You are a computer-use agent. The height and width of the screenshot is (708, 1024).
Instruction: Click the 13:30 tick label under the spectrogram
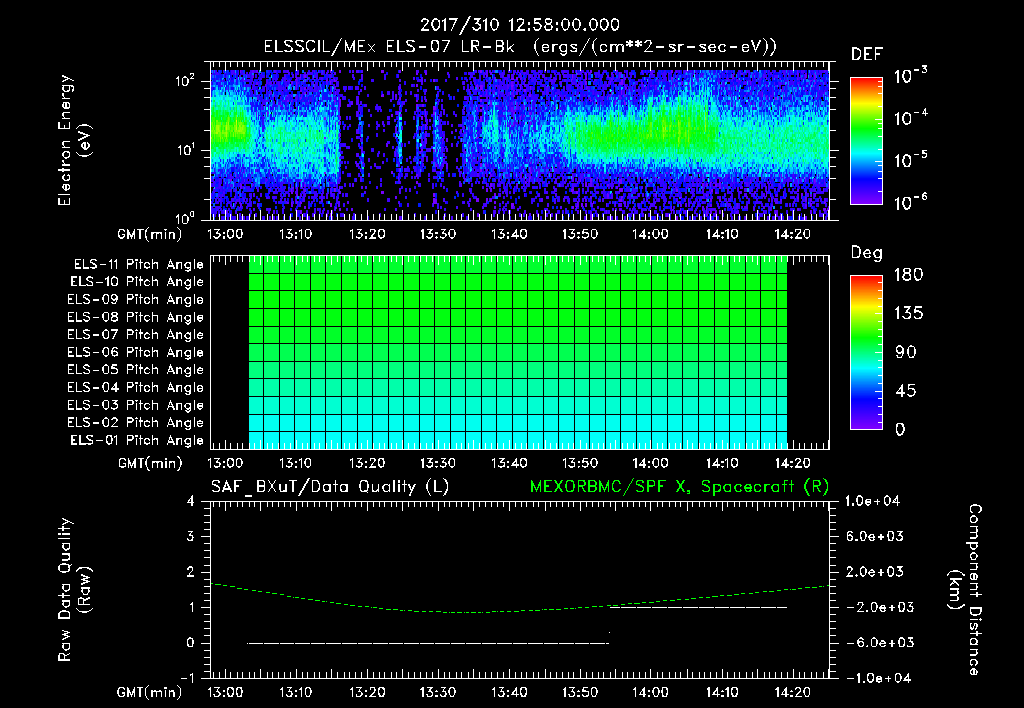(x=438, y=234)
